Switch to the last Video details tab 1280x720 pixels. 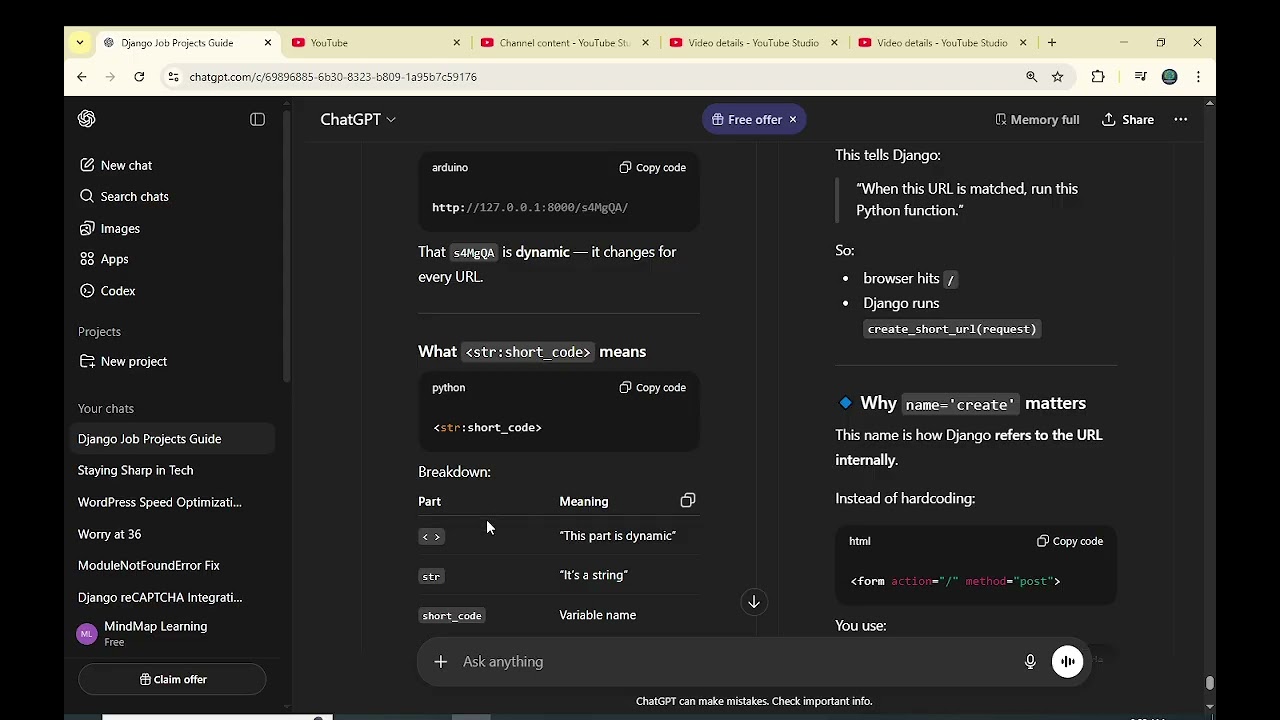[941, 43]
